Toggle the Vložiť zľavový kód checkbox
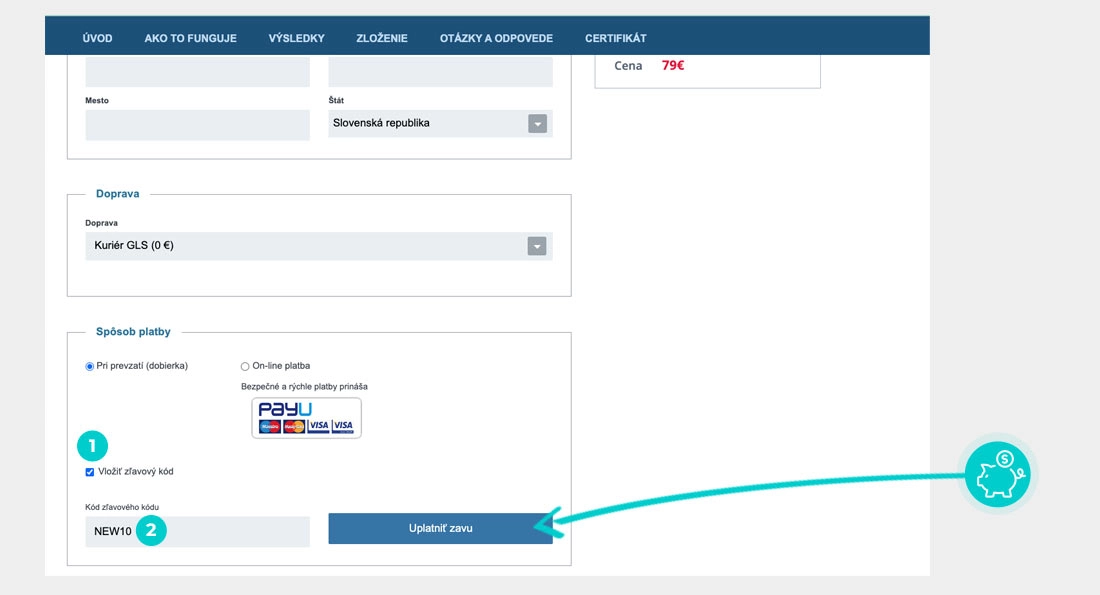The height and width of the screenshot is (595, 1100). [90, 472]
